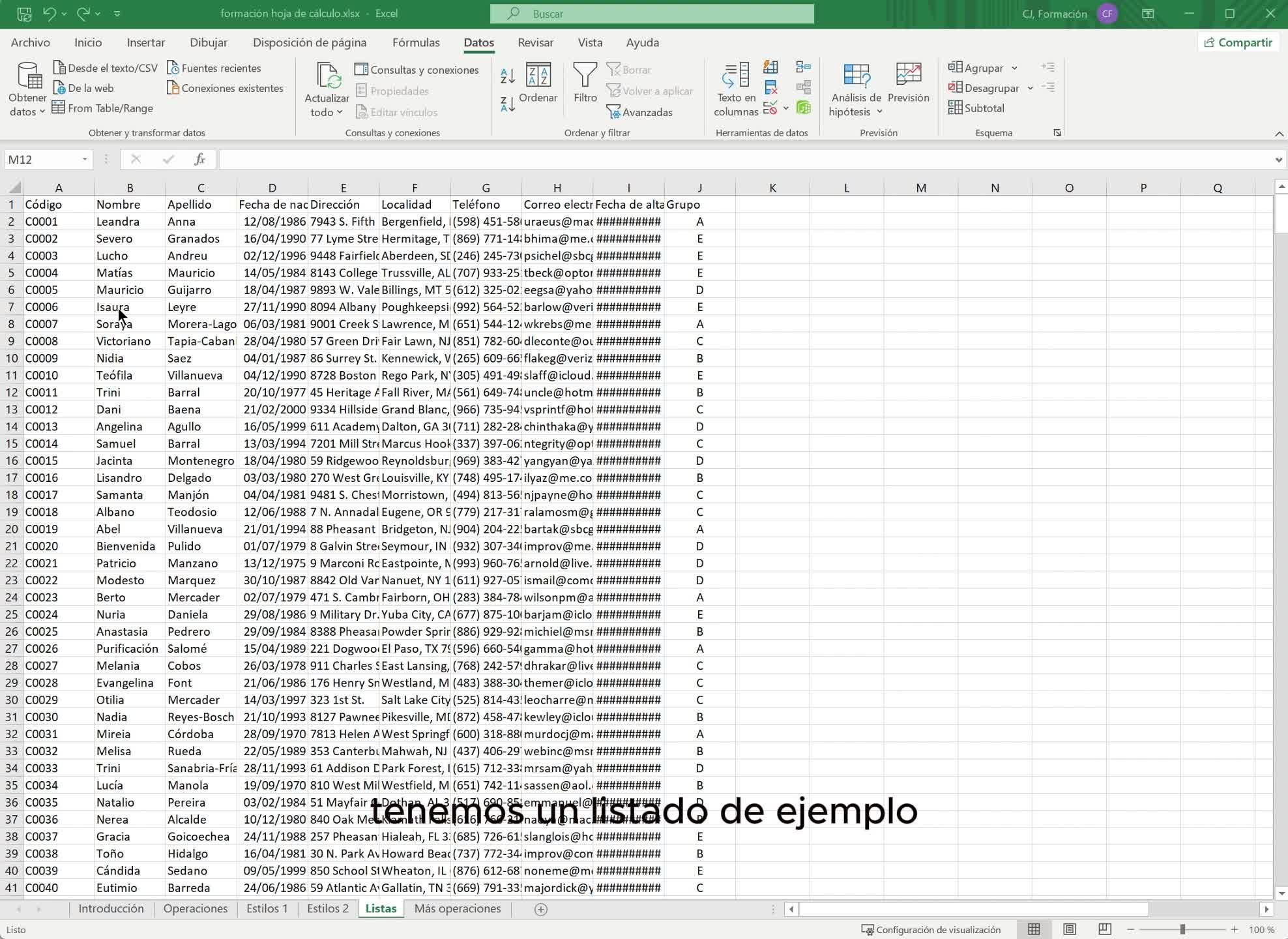Screen dimensions: 1288x939
Task: Open the Previsión forecast sheet tool
Action: pos(908,83)
